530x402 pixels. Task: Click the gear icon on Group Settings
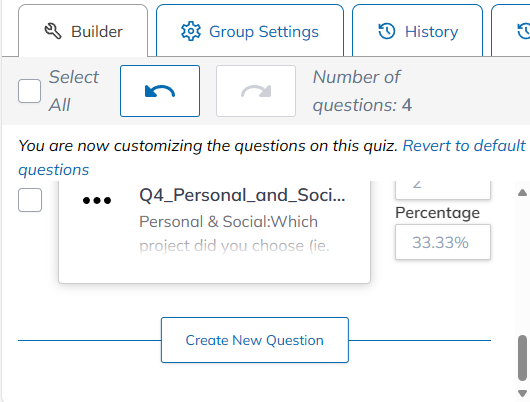pos(191,31)
